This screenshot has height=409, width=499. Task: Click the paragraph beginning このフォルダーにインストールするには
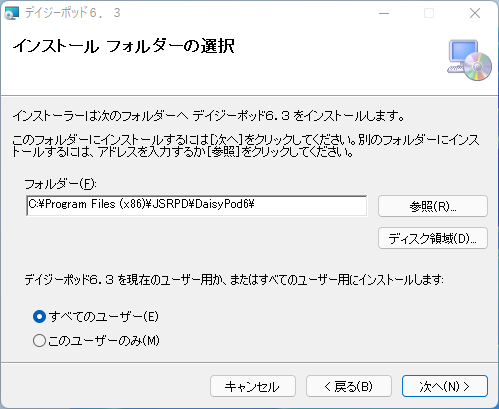click(x=246, y=146)
